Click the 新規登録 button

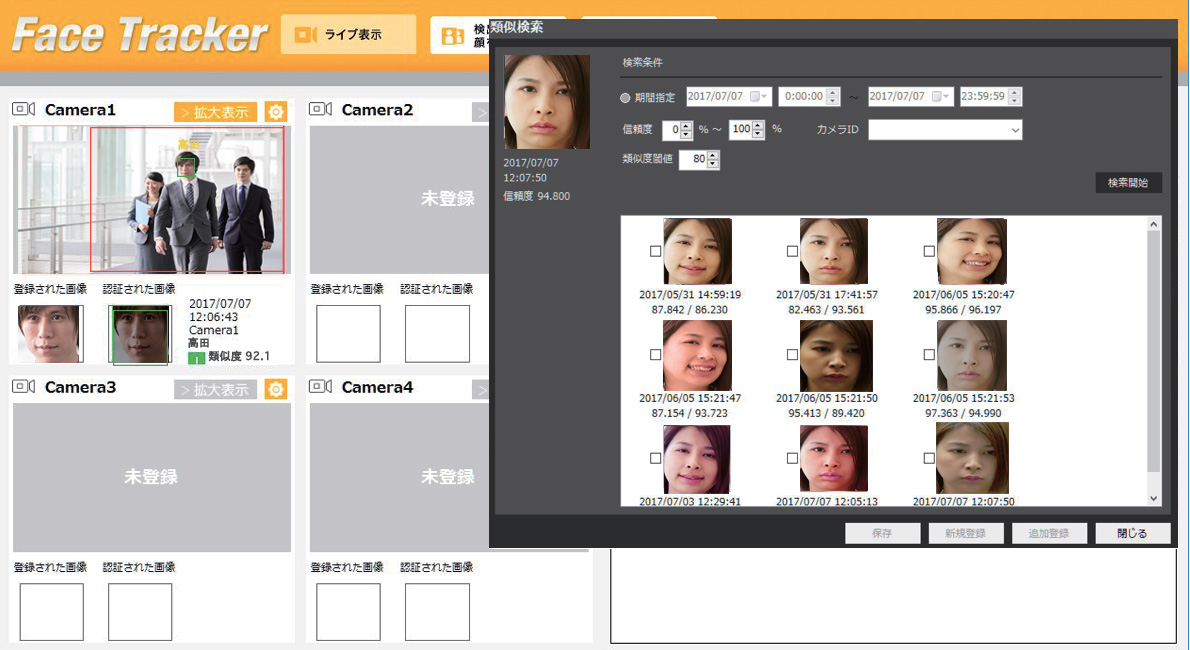pyautogui.click(x=965, y=533)
